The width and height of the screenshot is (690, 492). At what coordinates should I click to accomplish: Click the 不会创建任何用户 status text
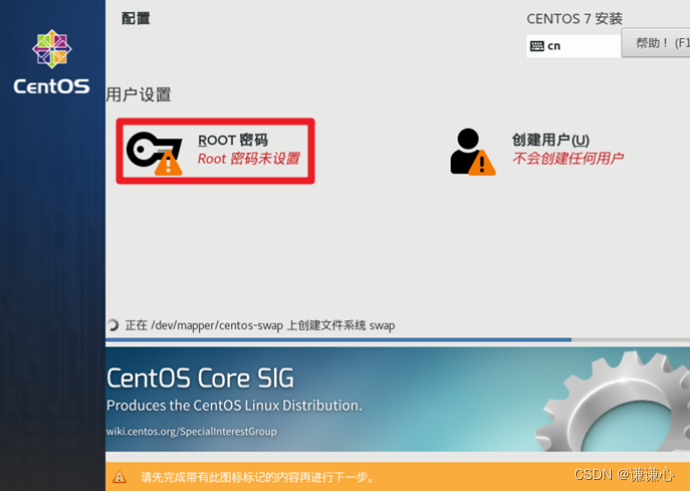[x=568, y=158]
